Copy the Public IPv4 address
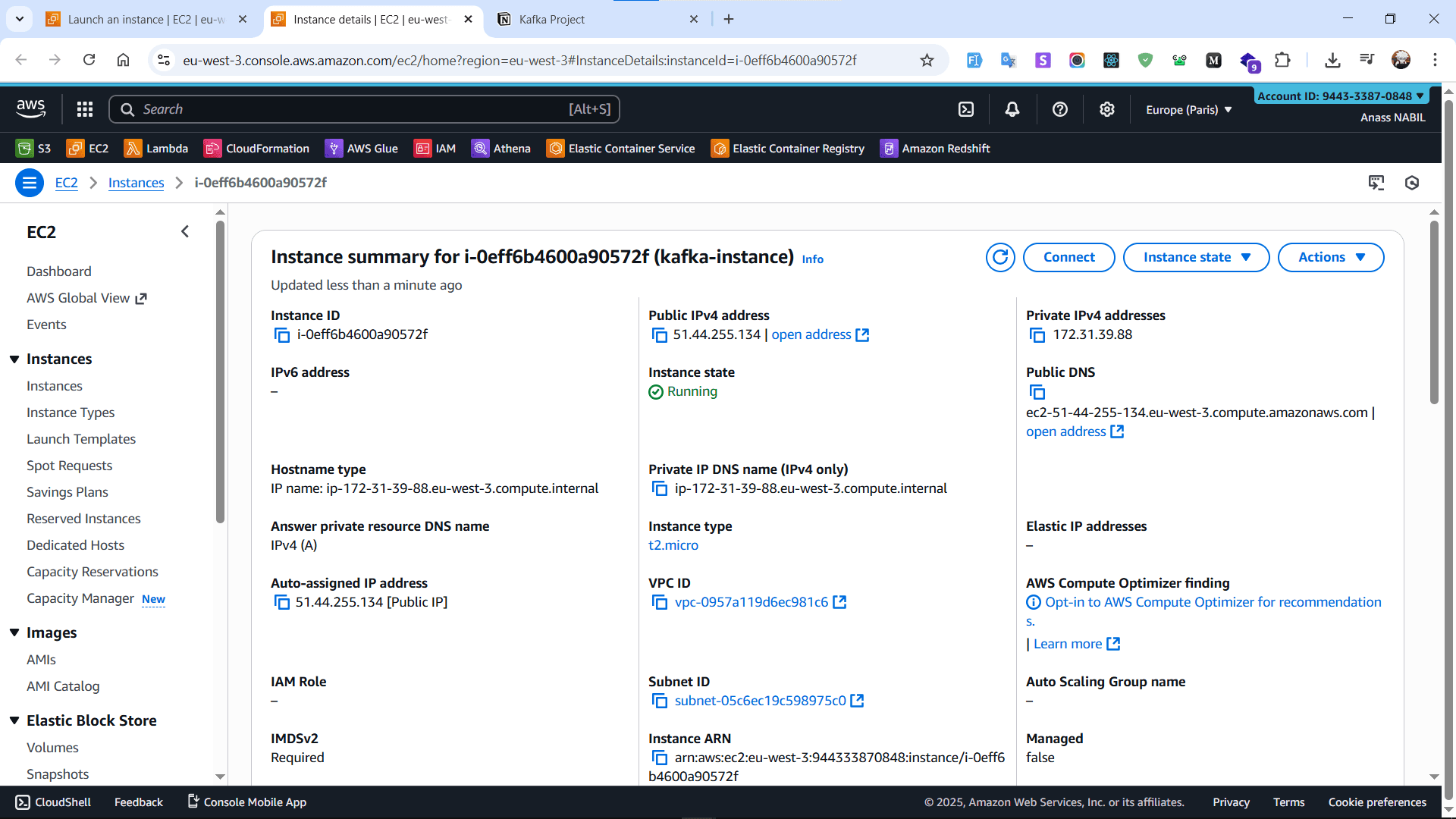 (659, 335)
